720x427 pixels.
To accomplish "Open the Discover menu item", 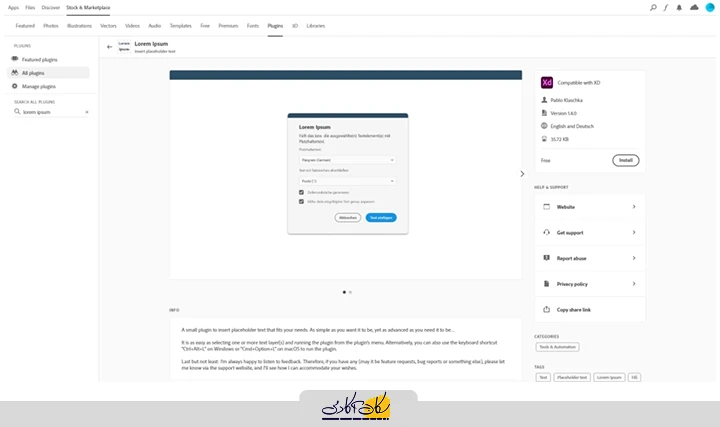I will (50, 7).
